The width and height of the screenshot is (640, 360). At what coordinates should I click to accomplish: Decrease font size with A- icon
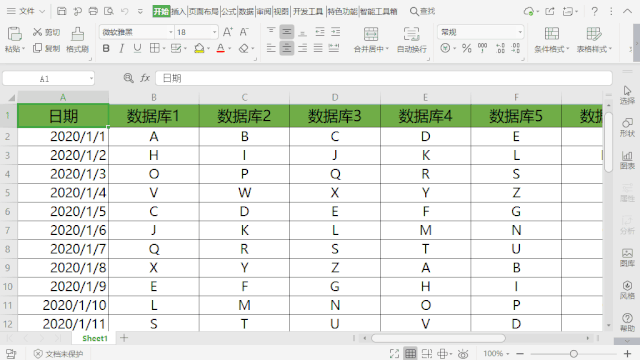[244, 32]
